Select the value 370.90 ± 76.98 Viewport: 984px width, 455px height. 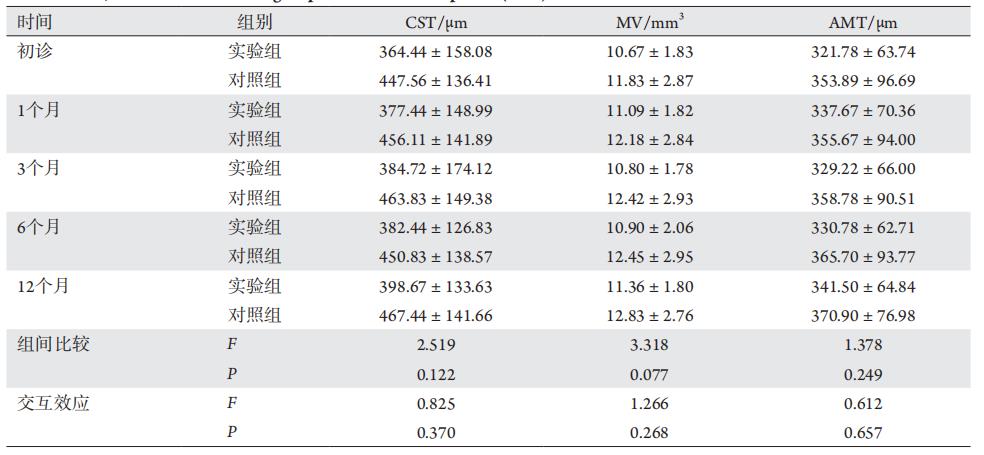864,315
